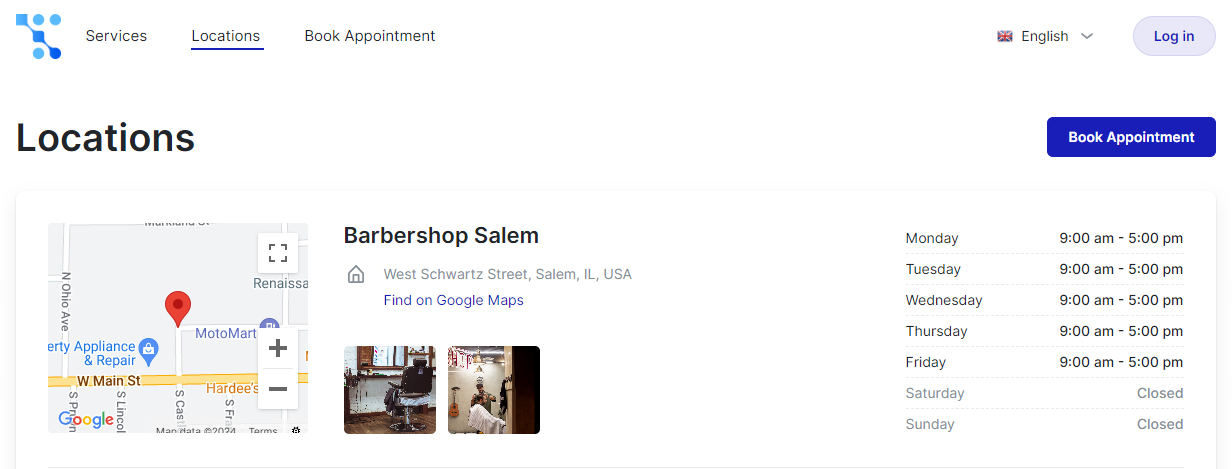Go to the Services menu
The width and height of the screenshot is (1232, 469).
[x=116, y=36]
